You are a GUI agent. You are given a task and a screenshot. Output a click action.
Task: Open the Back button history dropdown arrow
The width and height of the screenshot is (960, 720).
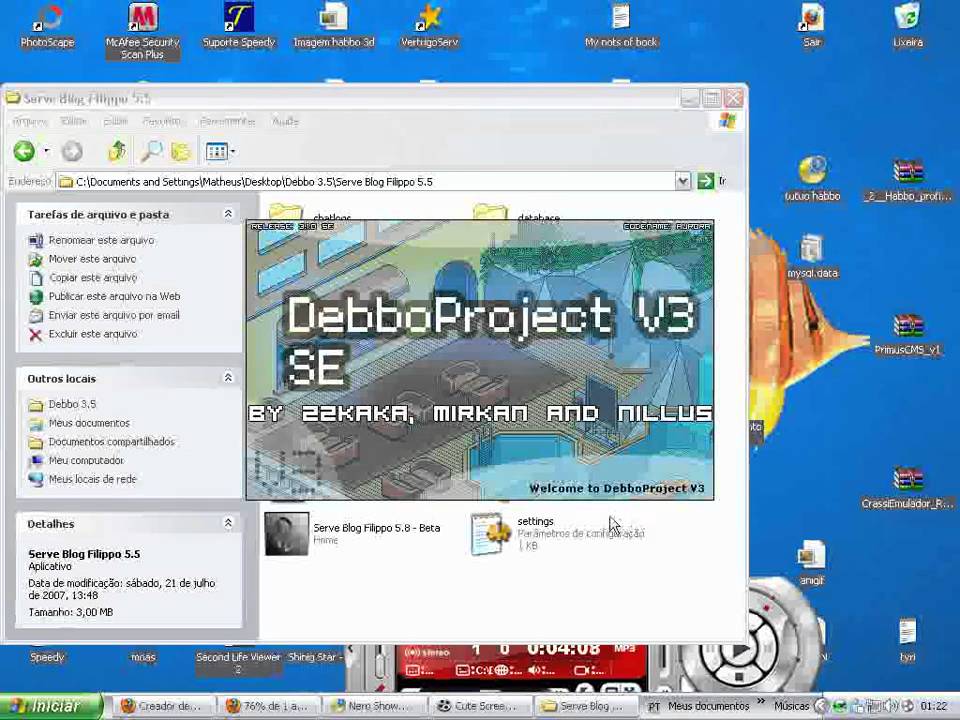pos(47,151)
